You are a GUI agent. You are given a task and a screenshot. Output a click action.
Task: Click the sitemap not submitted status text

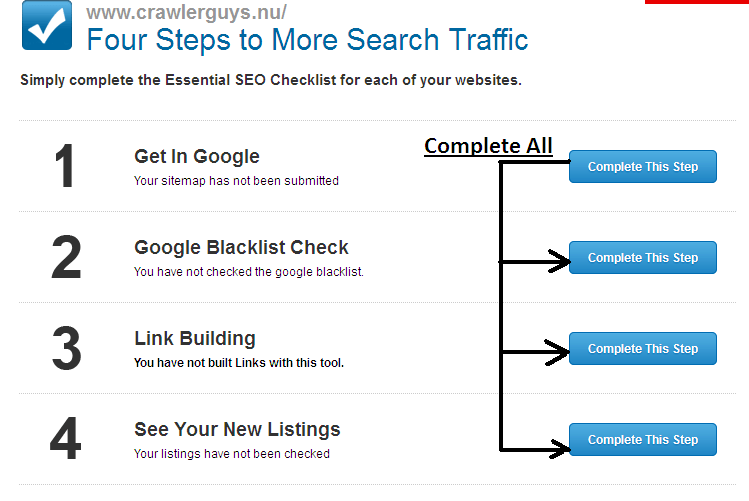click(x=236, y=181)
